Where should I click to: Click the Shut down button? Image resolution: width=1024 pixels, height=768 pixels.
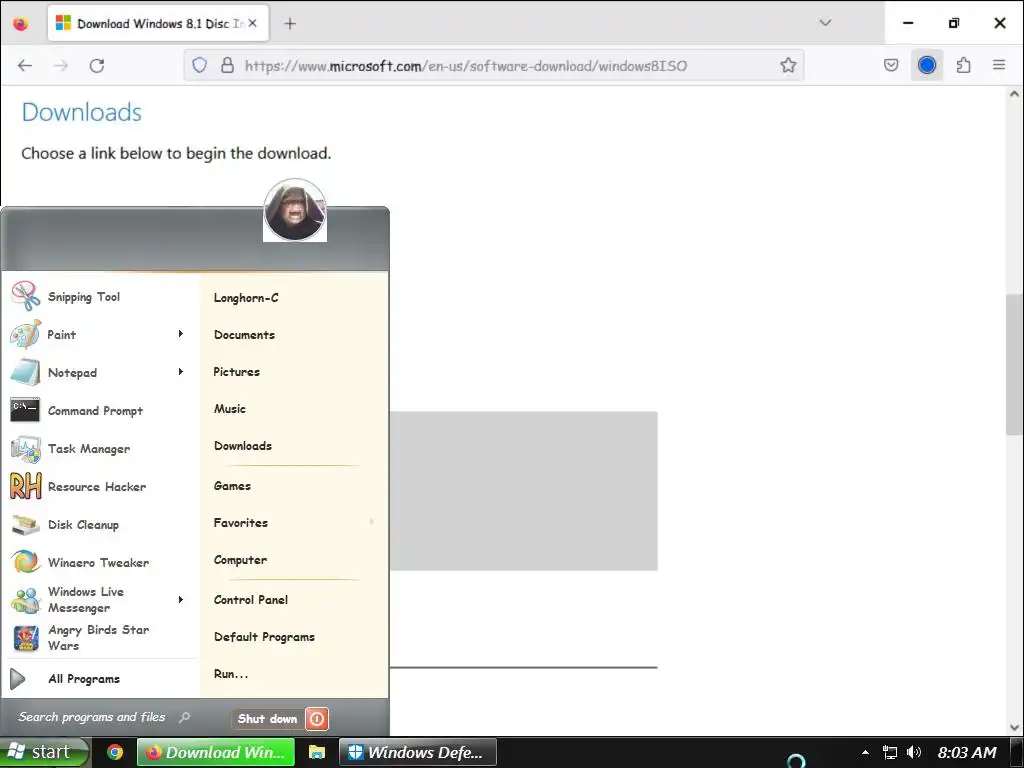(267, 719)
